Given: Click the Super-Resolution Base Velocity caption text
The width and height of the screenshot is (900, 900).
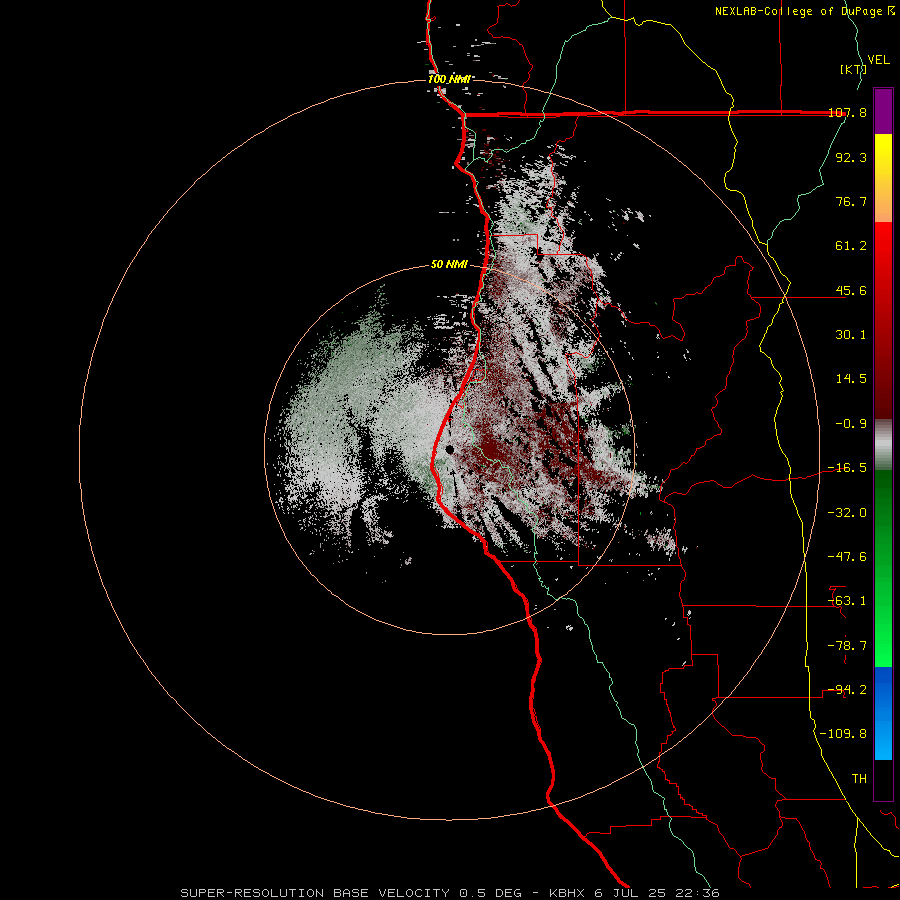Looking at the screenshot, I should (x=449, y=893).
